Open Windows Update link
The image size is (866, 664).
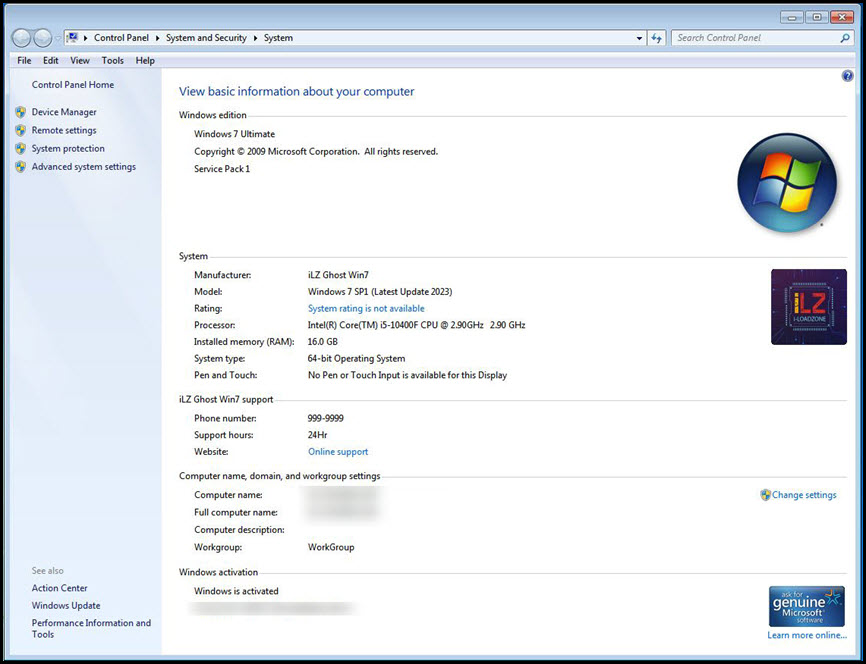[66, 605]
